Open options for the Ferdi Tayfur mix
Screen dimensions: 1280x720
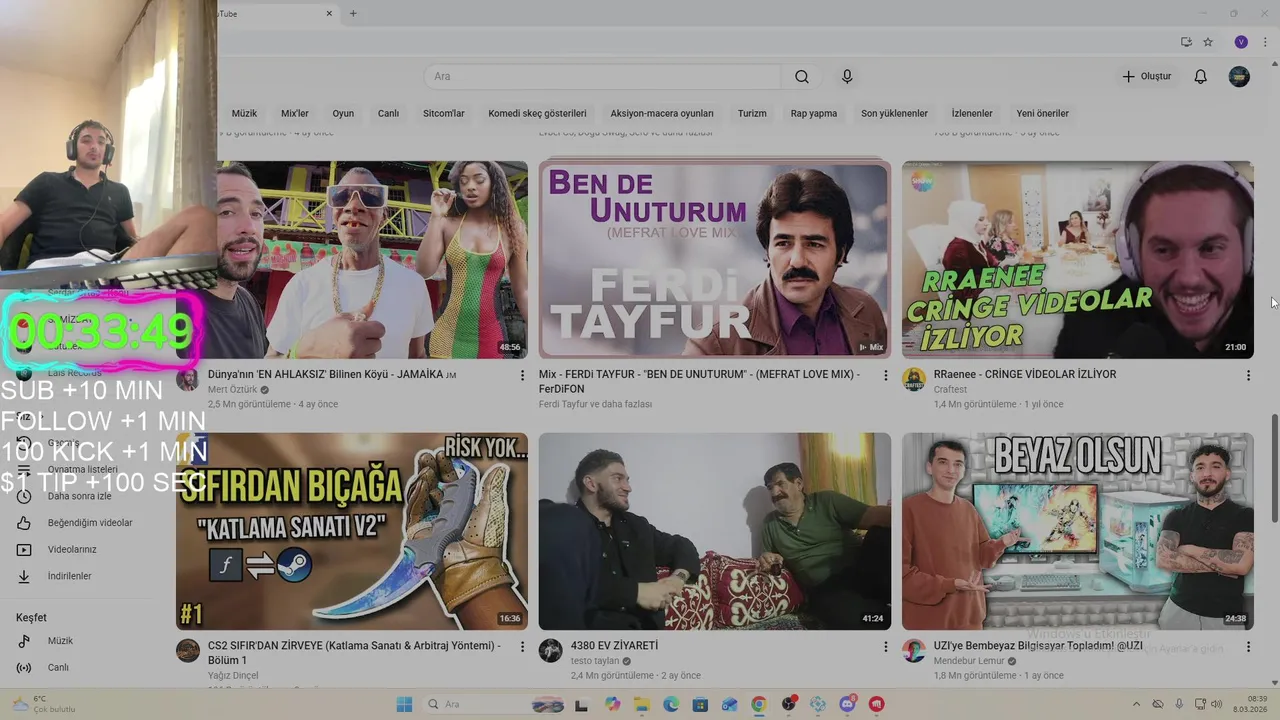pos(885,375)
